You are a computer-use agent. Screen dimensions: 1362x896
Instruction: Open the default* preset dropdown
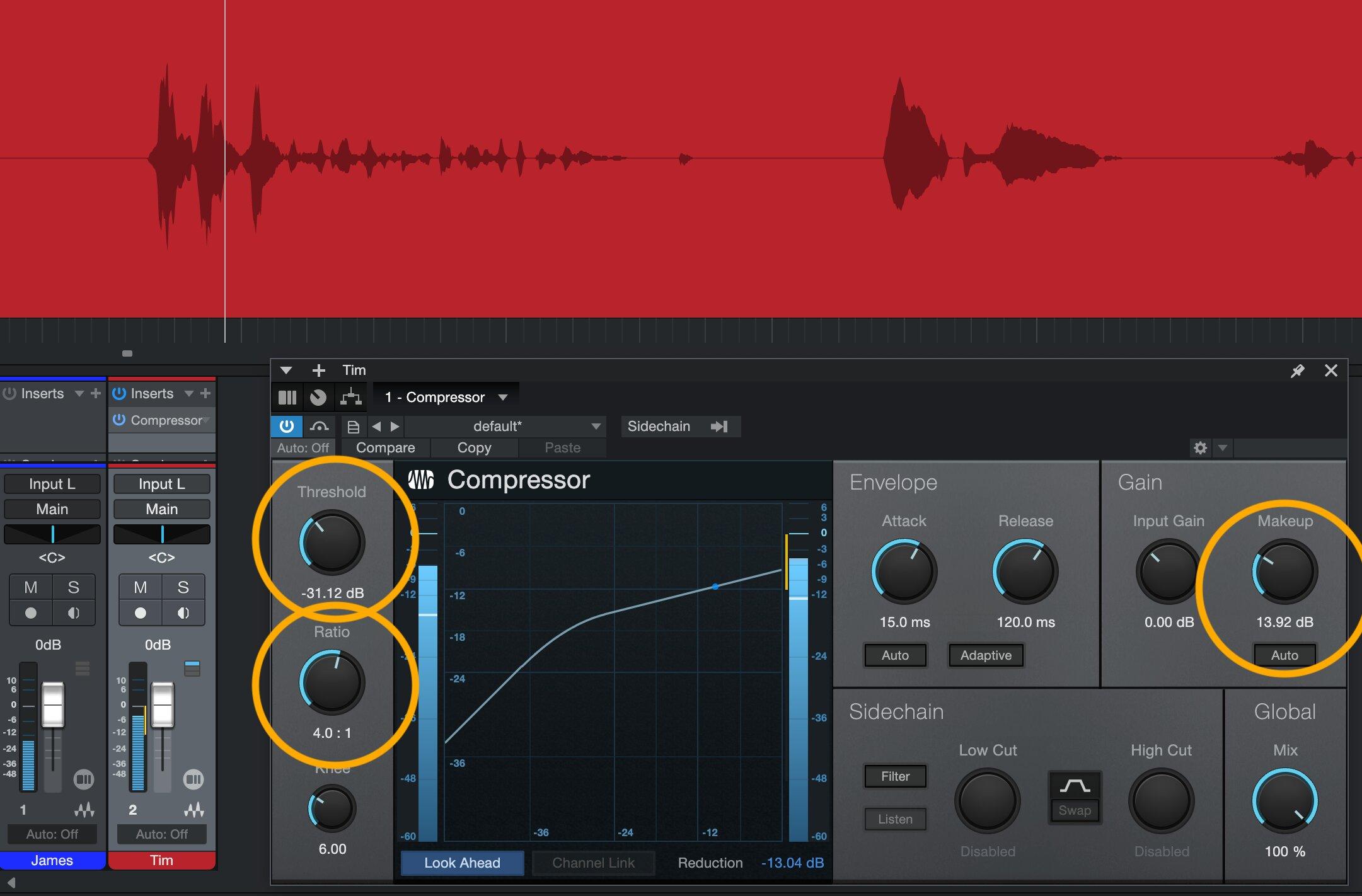[x=505, y=427]
